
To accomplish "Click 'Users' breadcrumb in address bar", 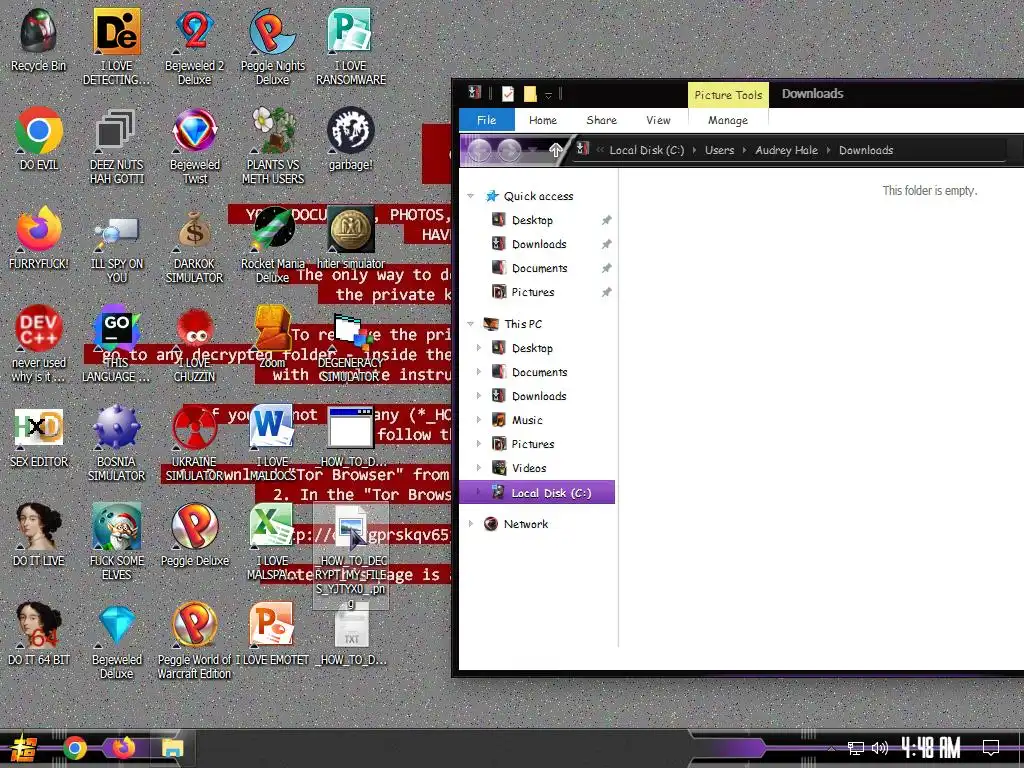I will coord(719,150).
